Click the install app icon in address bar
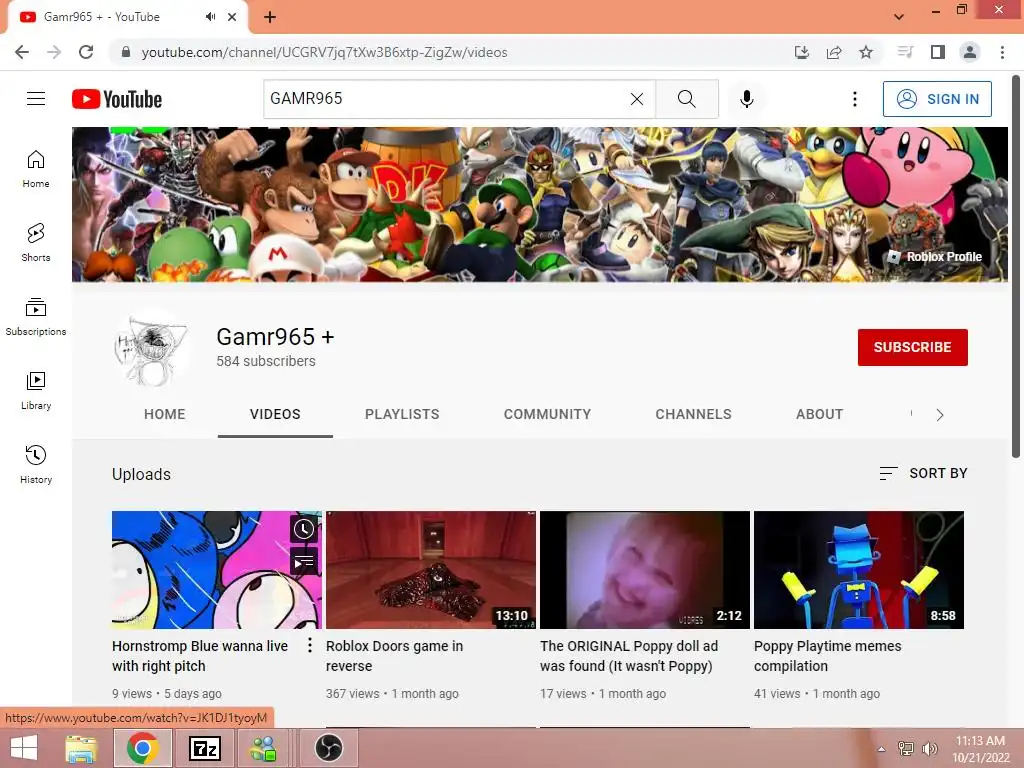Screen dimensions: 1024x768 tap(802, 52)
